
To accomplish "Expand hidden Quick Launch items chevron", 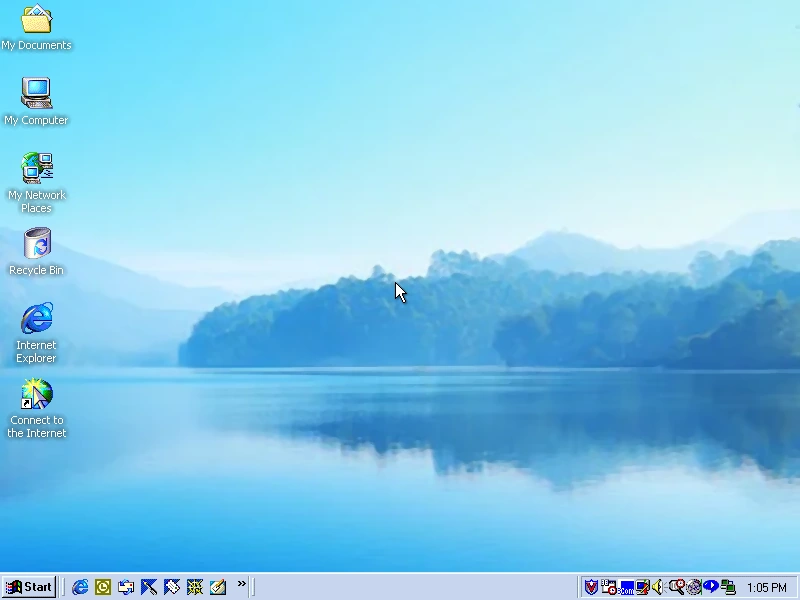I will pyautogui.click(x=242, y=584).
